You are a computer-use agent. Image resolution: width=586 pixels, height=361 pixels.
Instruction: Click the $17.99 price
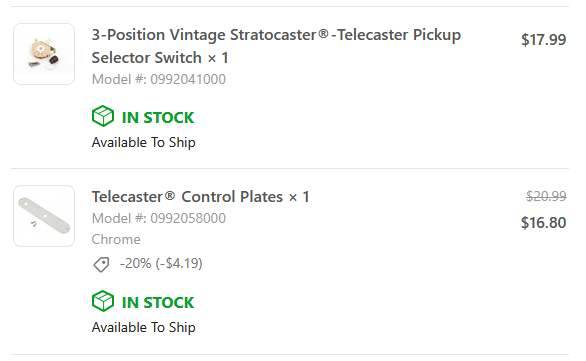543,40
